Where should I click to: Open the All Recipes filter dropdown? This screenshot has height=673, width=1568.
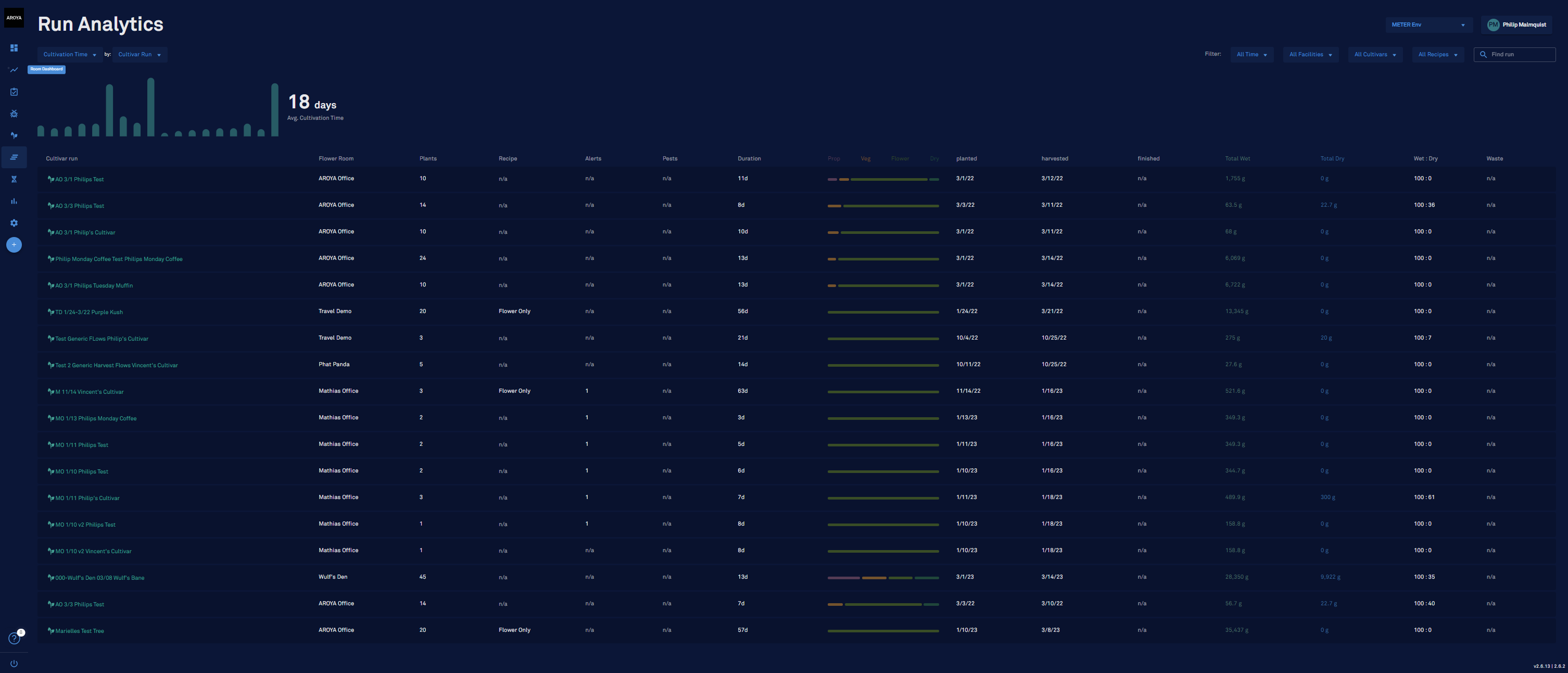click(x=1438, y=55)
